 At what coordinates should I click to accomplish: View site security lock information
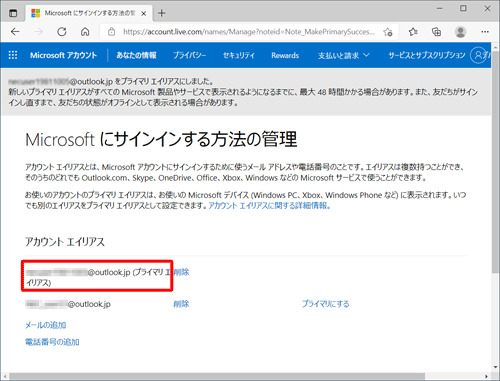(112, 32)
